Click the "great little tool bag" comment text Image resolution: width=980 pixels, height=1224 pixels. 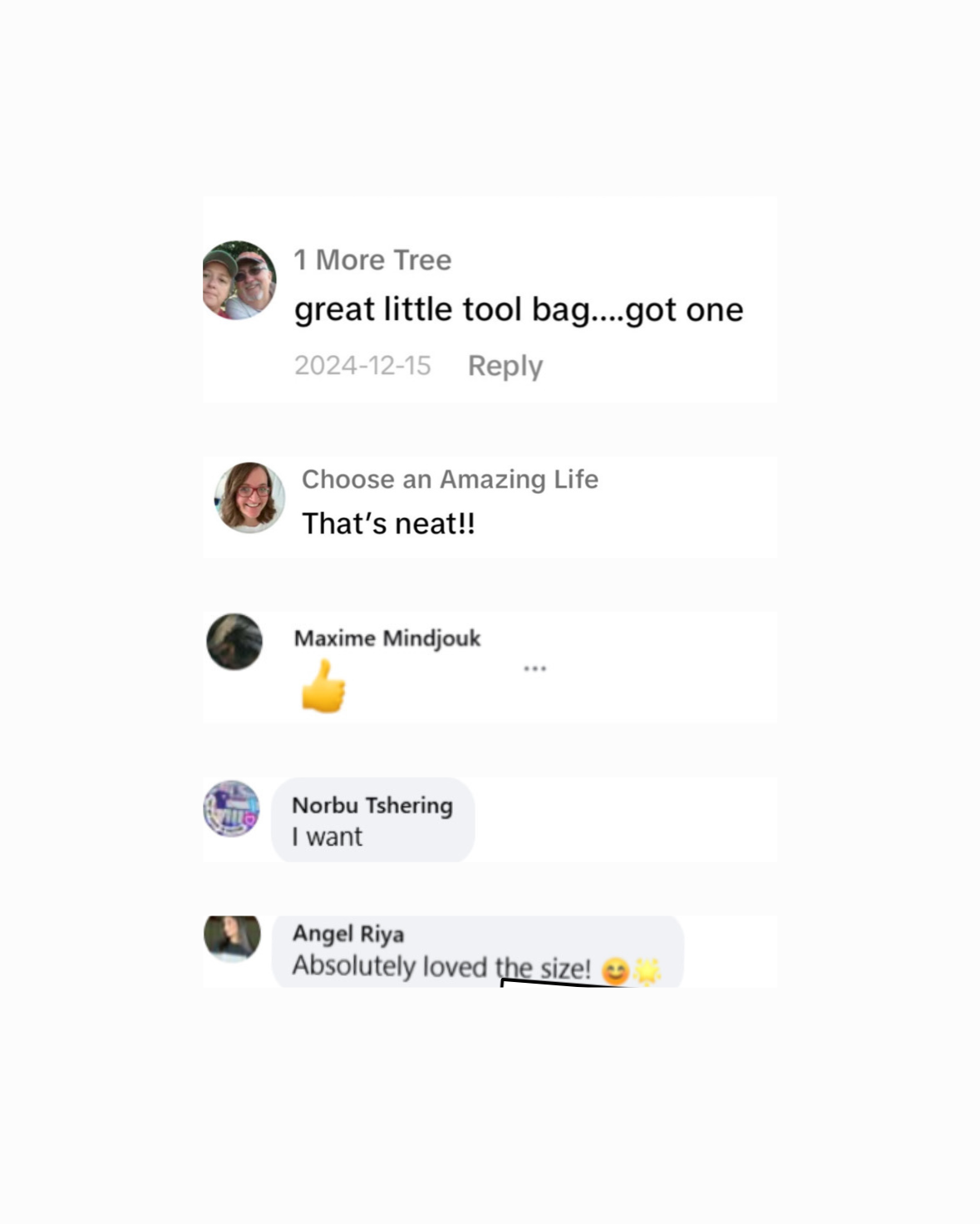pyautogui.click(x=519, y=309)
